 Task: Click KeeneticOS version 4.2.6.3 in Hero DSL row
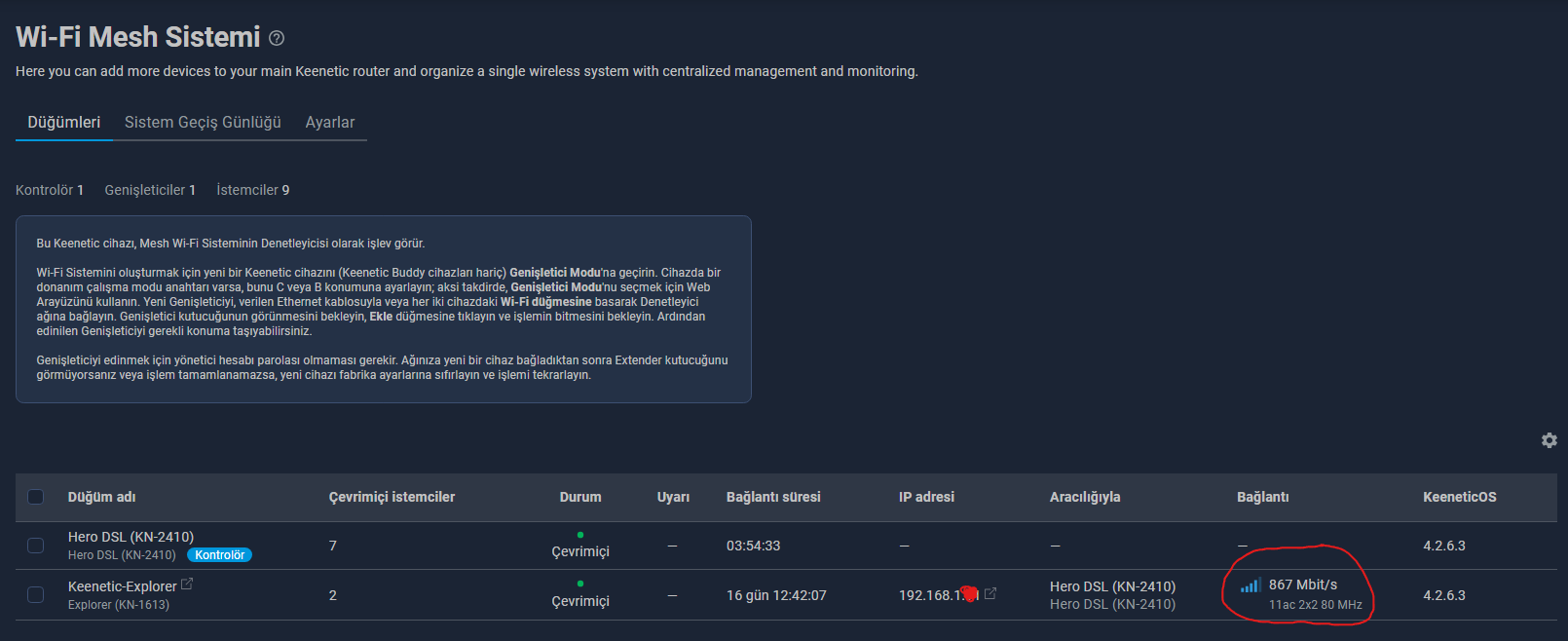(x=1444, y=546)
